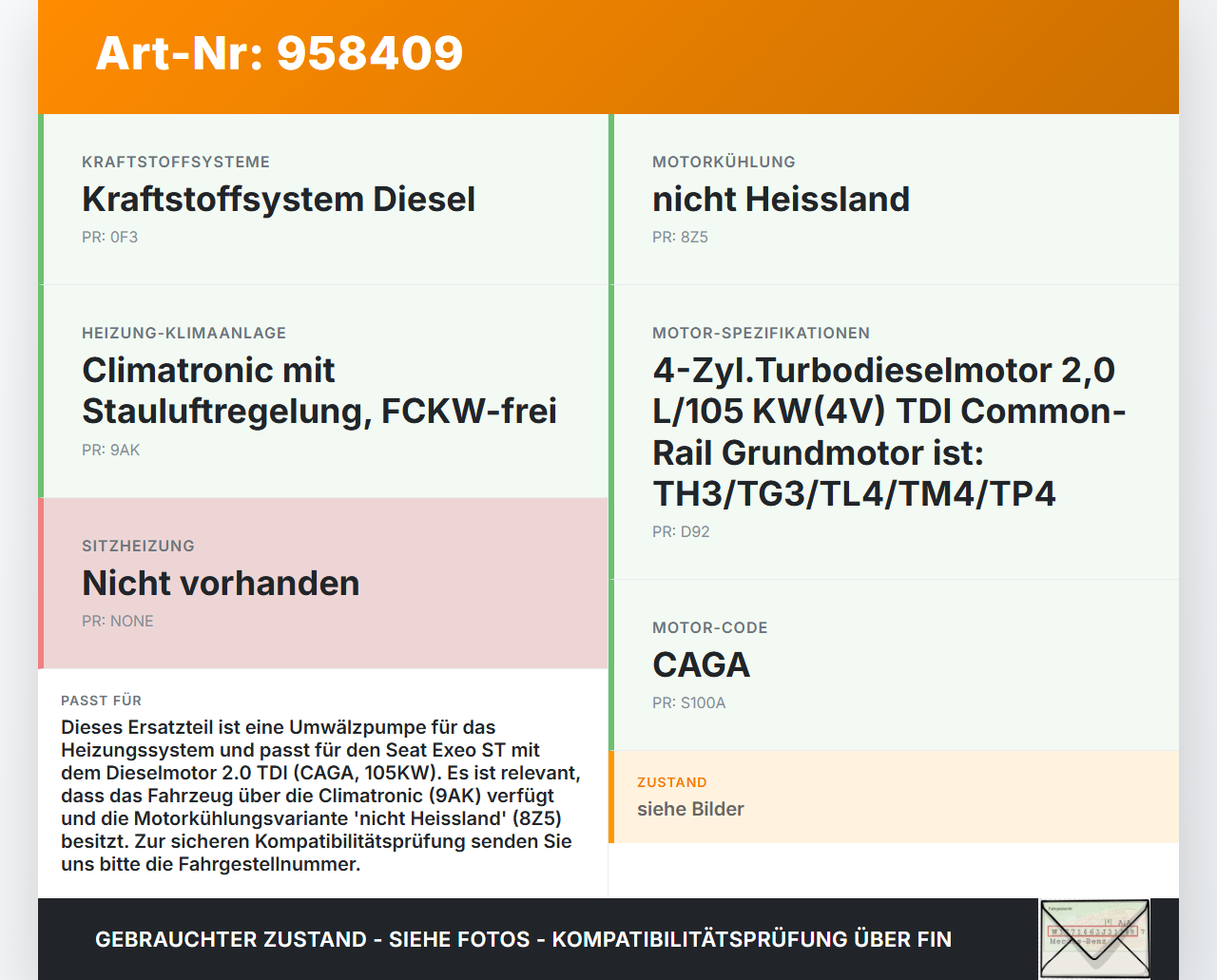The width and height of the screenshot is (1217, 980).
Task: Click the Art-Nr: 958409 header
Action: click(279, 55)
